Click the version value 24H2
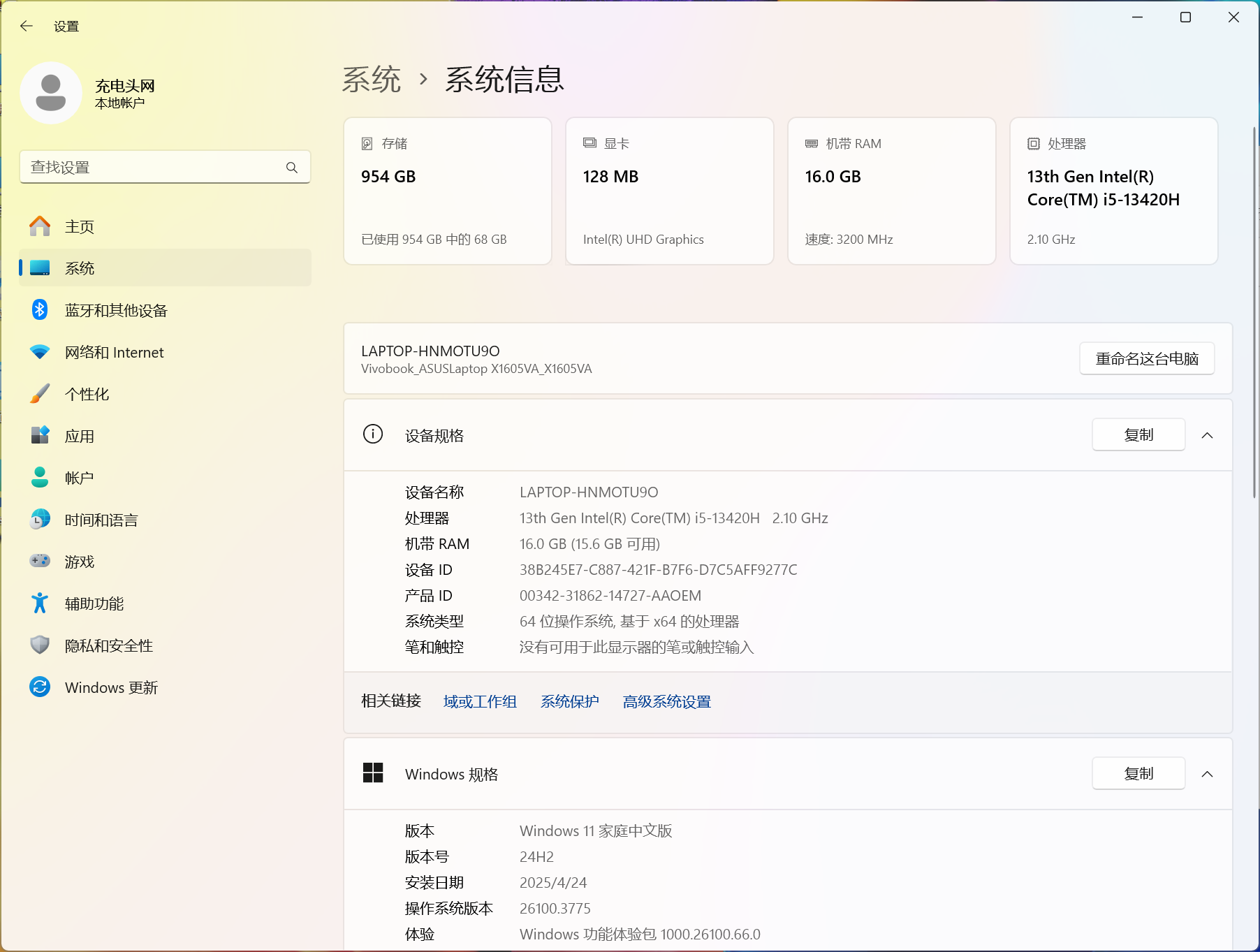 (536, 857)
